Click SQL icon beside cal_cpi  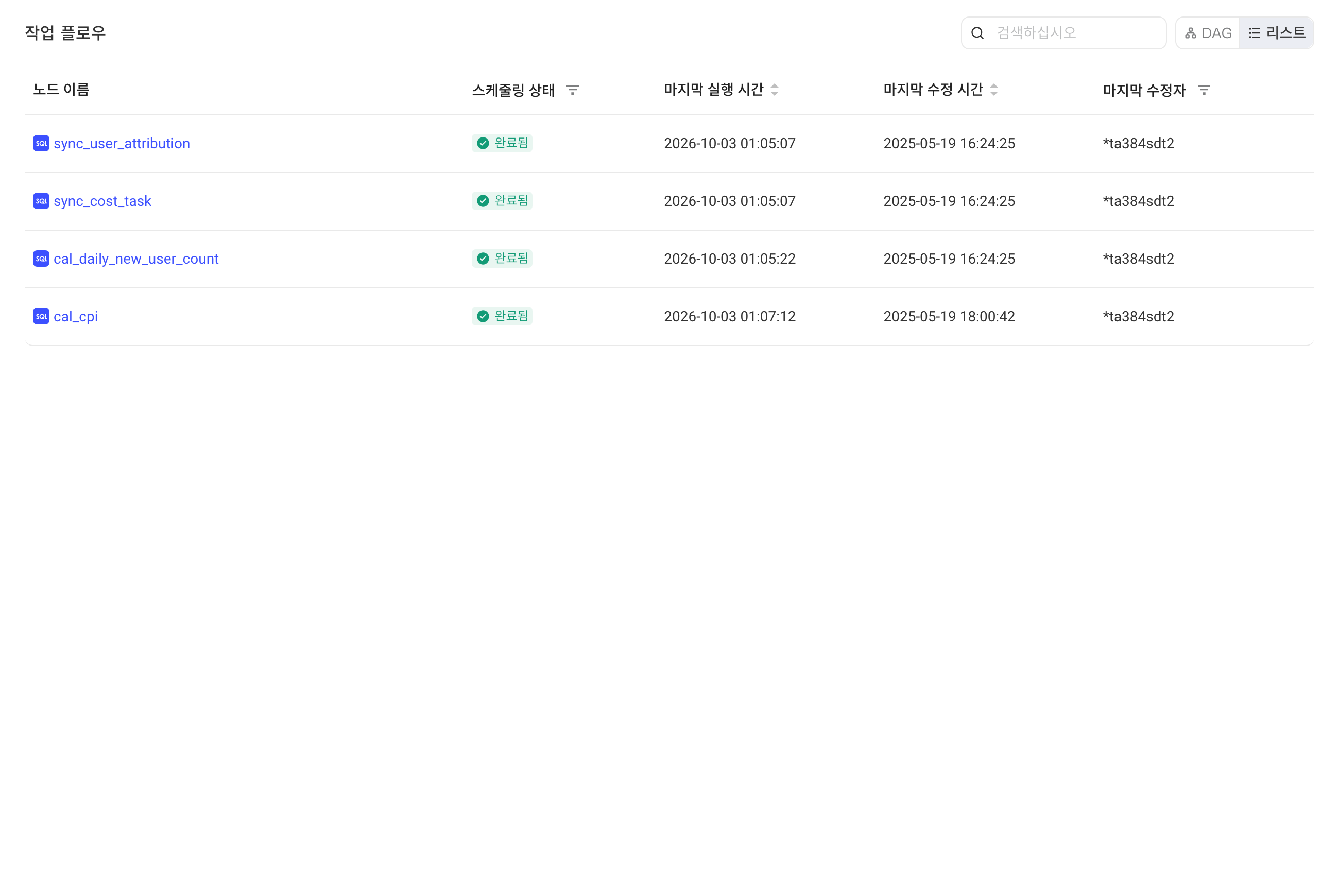(x=41, y=317)
